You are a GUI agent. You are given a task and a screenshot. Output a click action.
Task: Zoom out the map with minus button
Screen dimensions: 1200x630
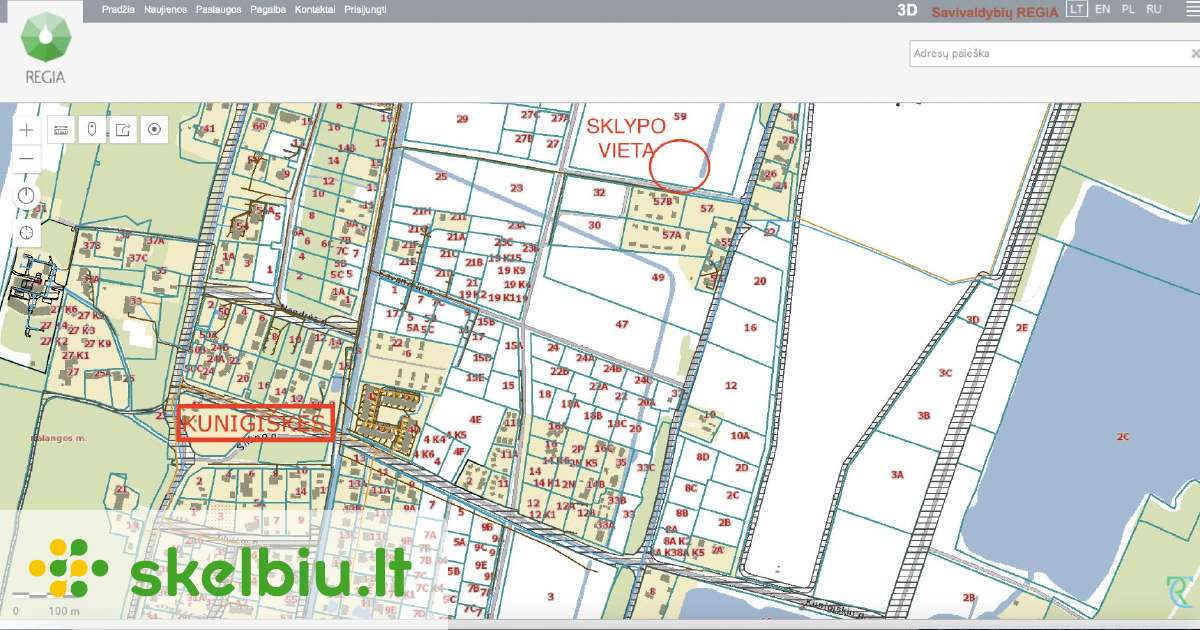tap(26, 159)
